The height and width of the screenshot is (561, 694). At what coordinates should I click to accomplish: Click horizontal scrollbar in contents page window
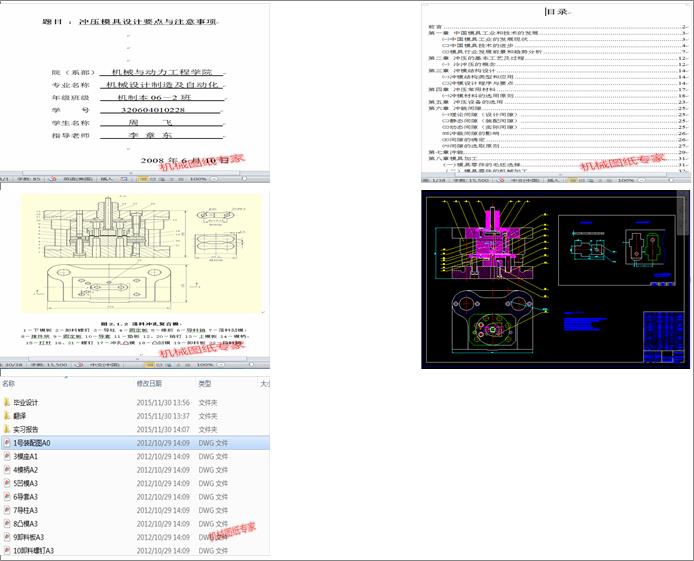pos(559,174)
